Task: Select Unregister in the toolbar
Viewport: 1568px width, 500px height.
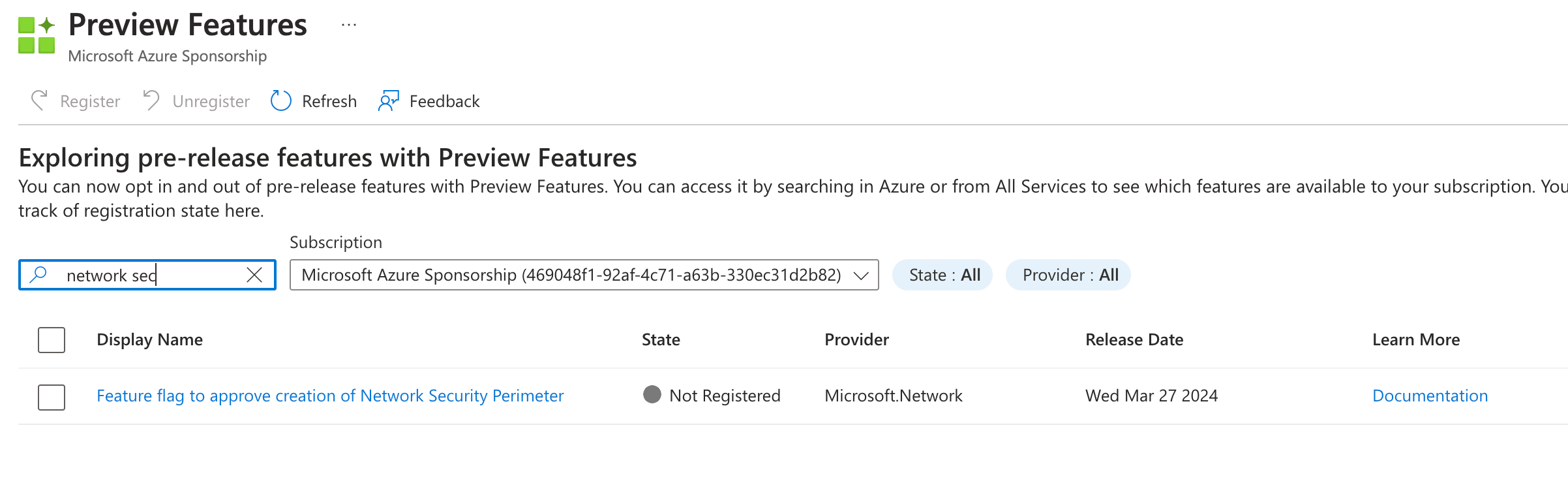Action: tap(196, 101)
